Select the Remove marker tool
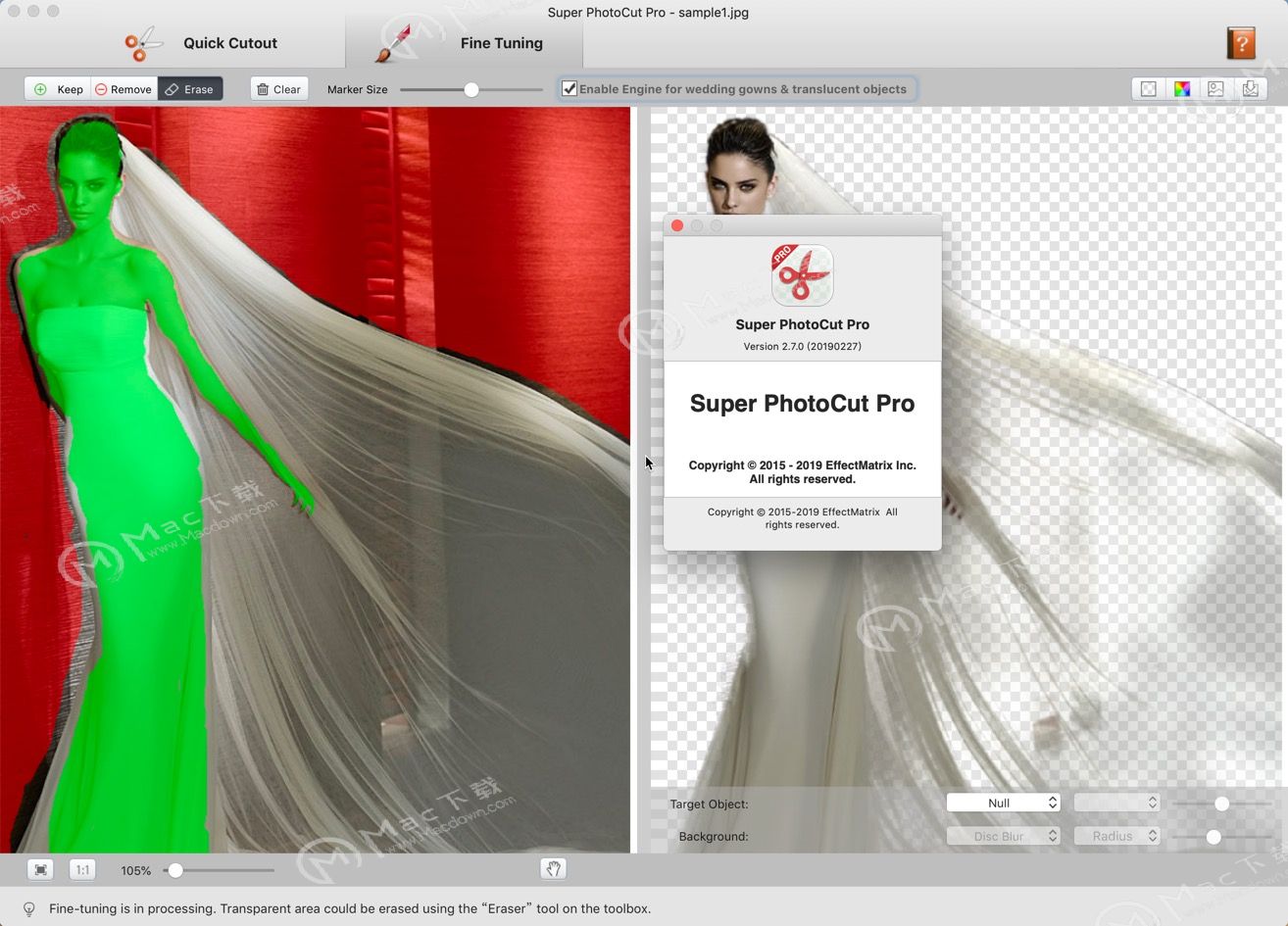 (x=124, y=89)
